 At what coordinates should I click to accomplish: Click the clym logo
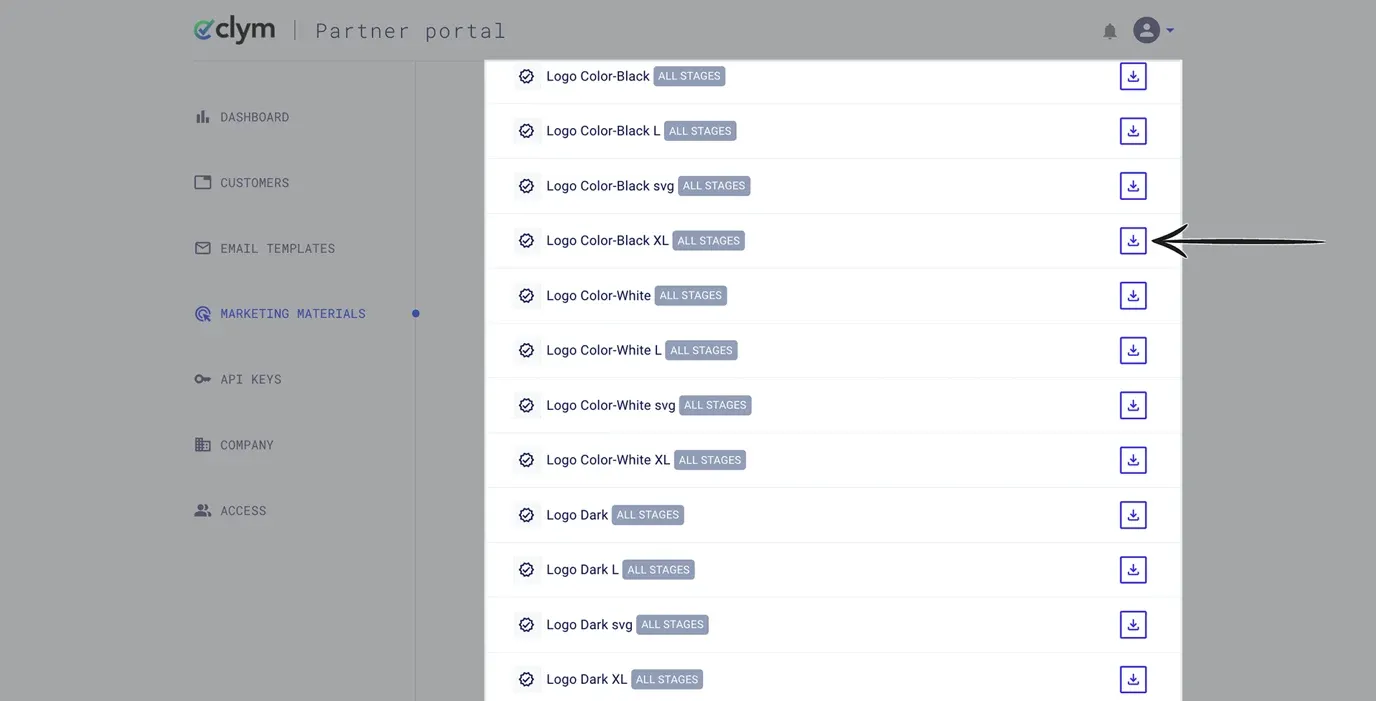pyautogui.click(x=234, y=30)
